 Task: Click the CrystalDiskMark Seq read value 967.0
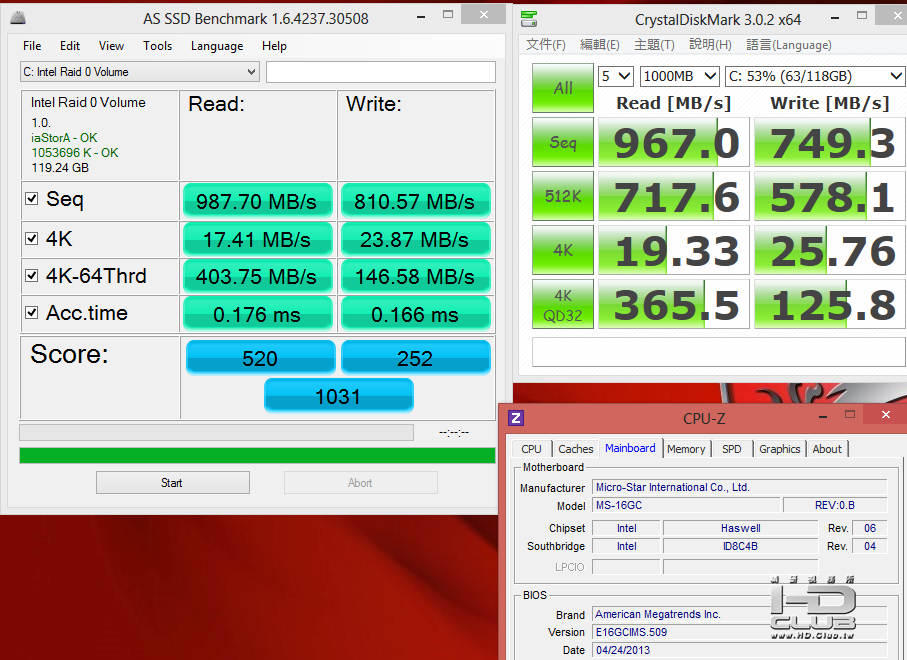pyautogui.click(x=674, y=142)
